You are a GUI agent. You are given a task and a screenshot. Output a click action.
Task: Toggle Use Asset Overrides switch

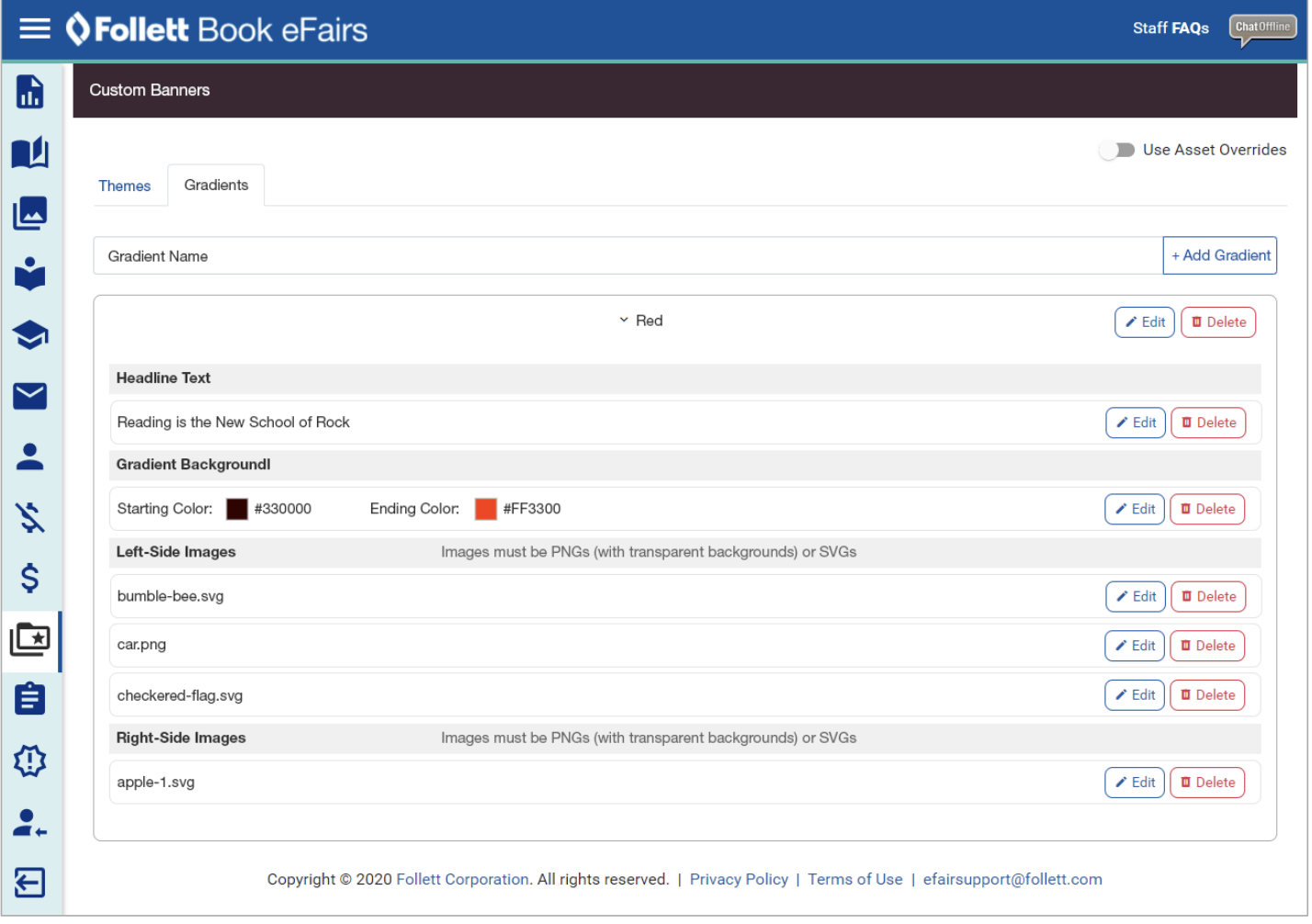pyautogui.click(x=1118, y=151)
